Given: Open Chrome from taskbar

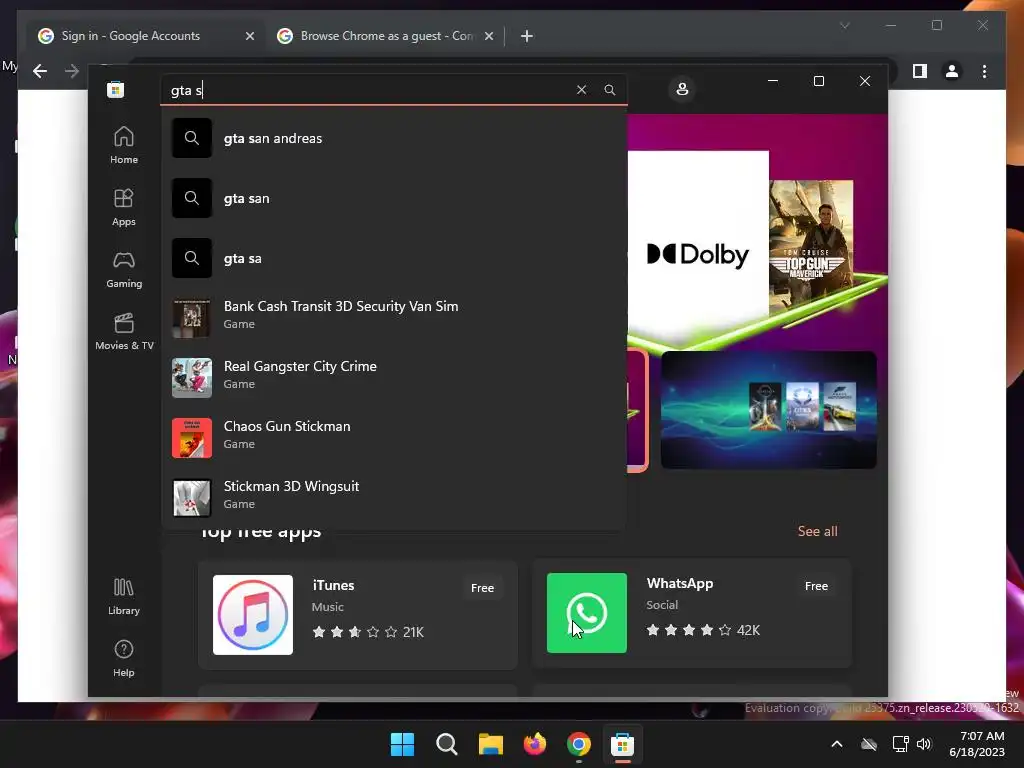Looking at the screenshot, I should coord(579,744).
